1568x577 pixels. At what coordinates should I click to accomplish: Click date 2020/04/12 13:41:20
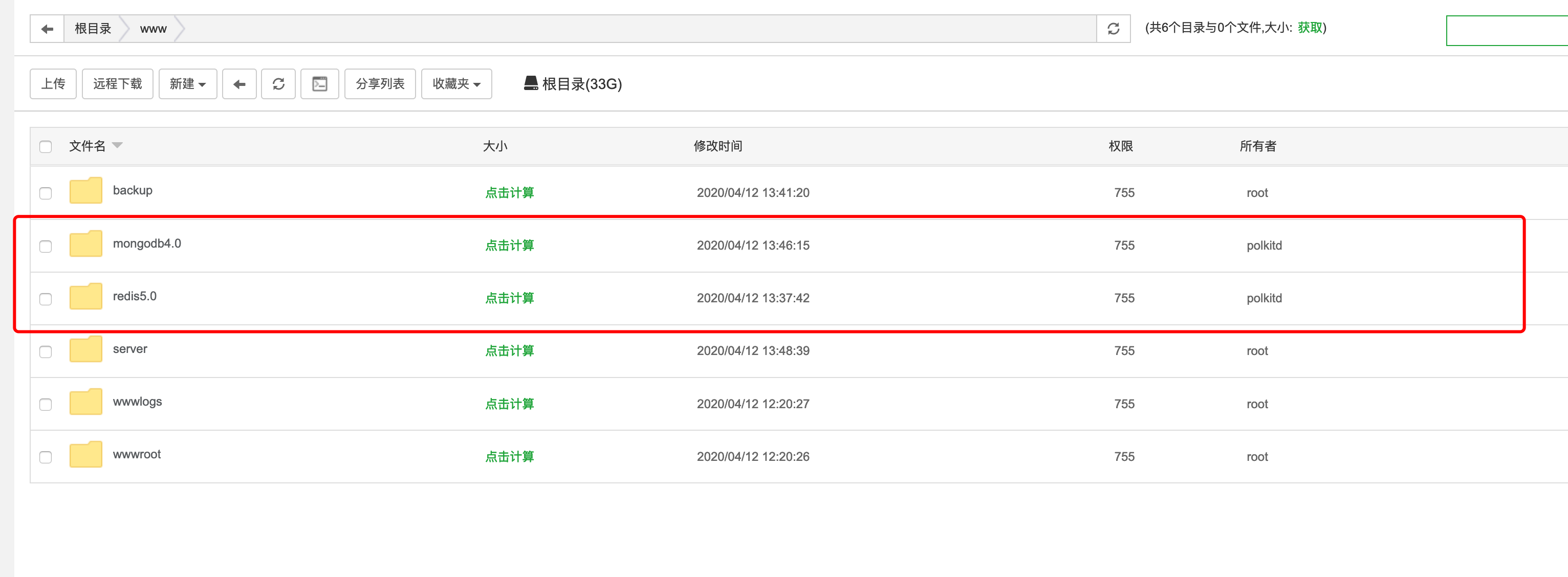tap(753, 193)
